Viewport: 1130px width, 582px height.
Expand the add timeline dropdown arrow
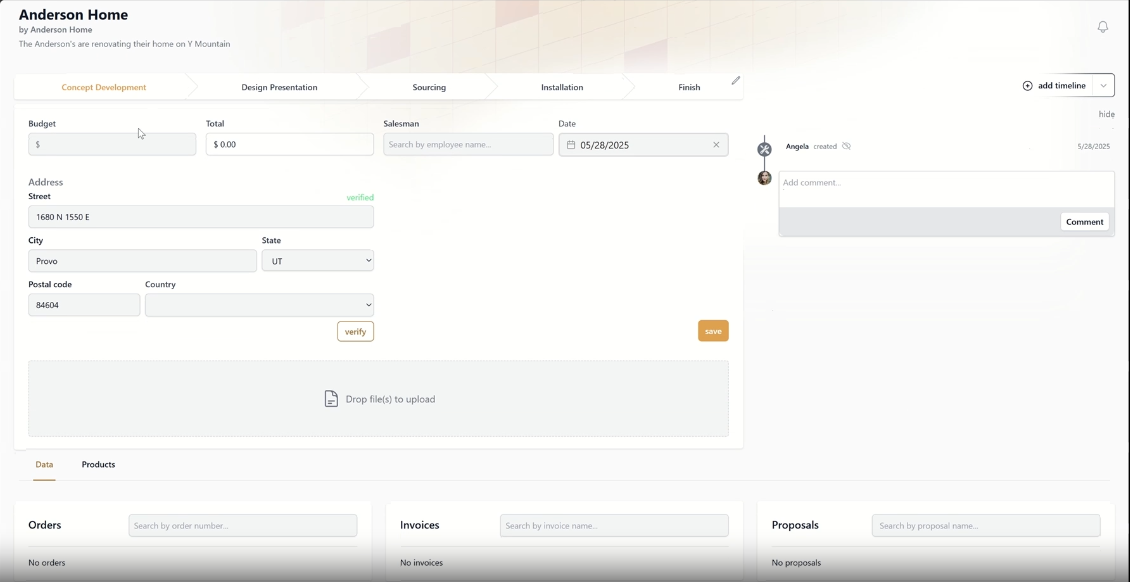pyautogui.click(x=1103, y=86)
